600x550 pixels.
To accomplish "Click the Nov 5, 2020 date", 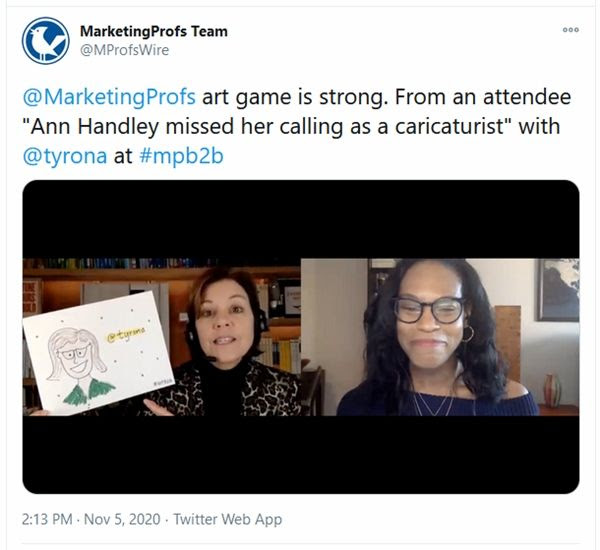I will pyautogui.click(x=122, y=519).
